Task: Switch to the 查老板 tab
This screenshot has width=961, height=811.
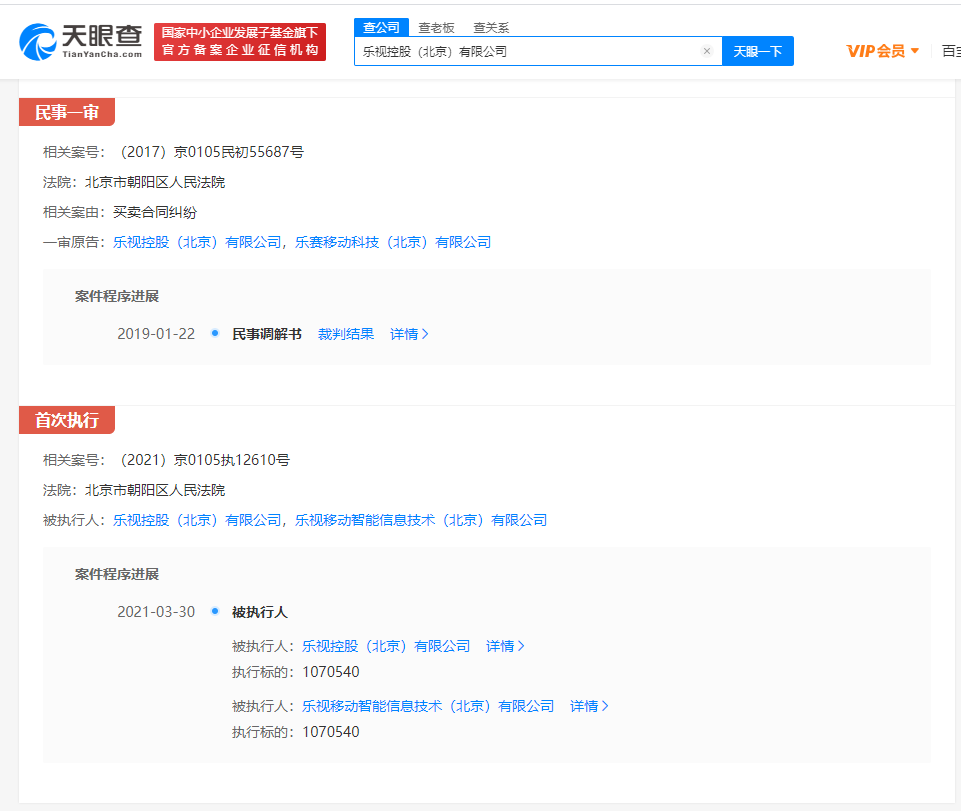Action: pos(436,28)
